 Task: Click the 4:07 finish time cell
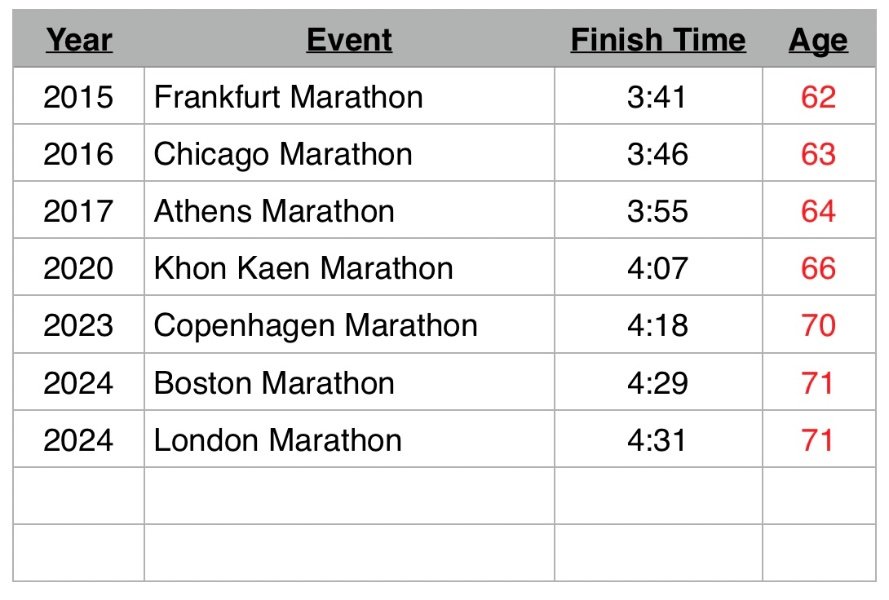pyautogui.click(x=658, y=268)
